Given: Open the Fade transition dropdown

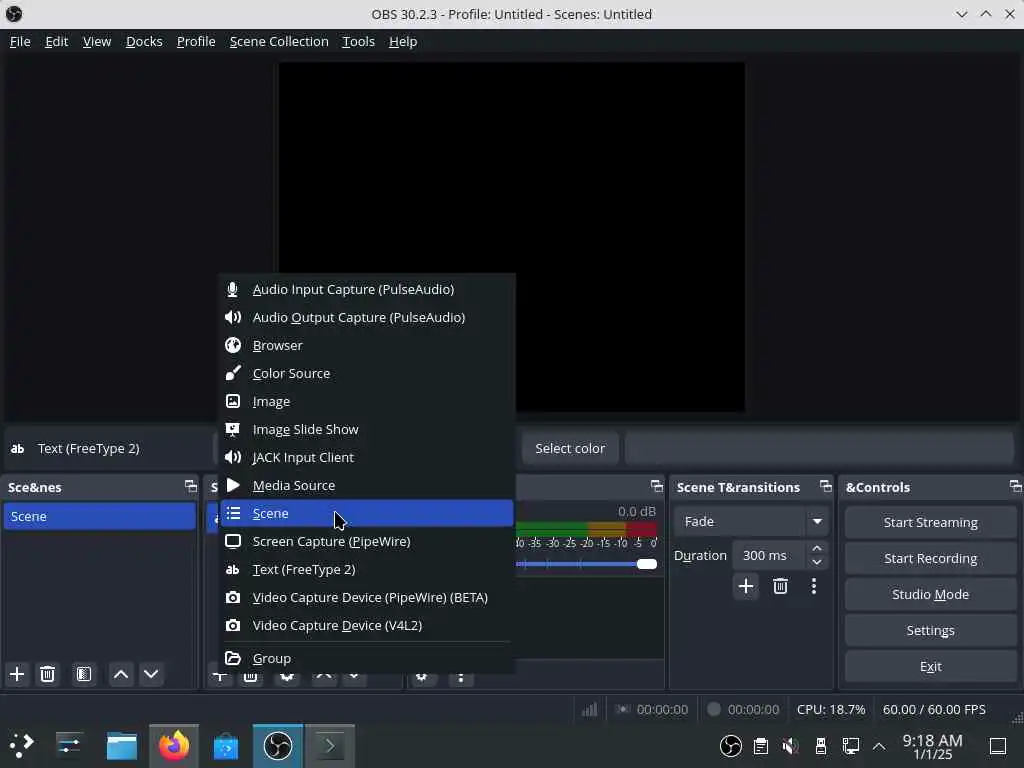Looking at the screenshot, I should 751,521.
